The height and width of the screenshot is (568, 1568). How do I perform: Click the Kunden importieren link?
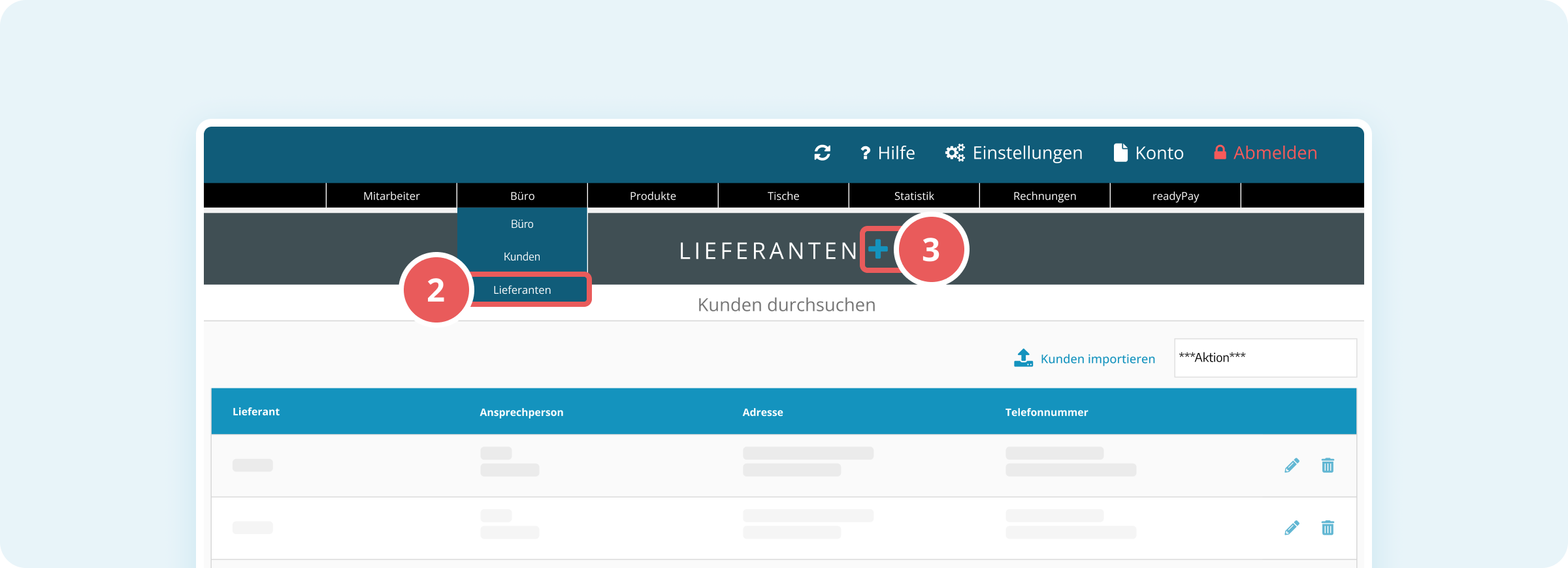(x=1098, y=359)
